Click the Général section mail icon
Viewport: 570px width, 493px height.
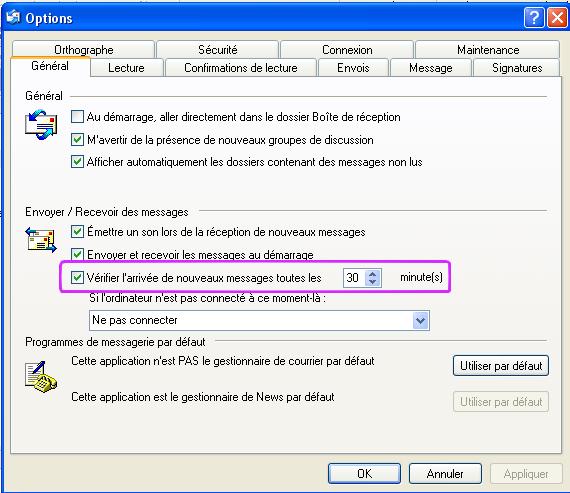pos(41,125)
